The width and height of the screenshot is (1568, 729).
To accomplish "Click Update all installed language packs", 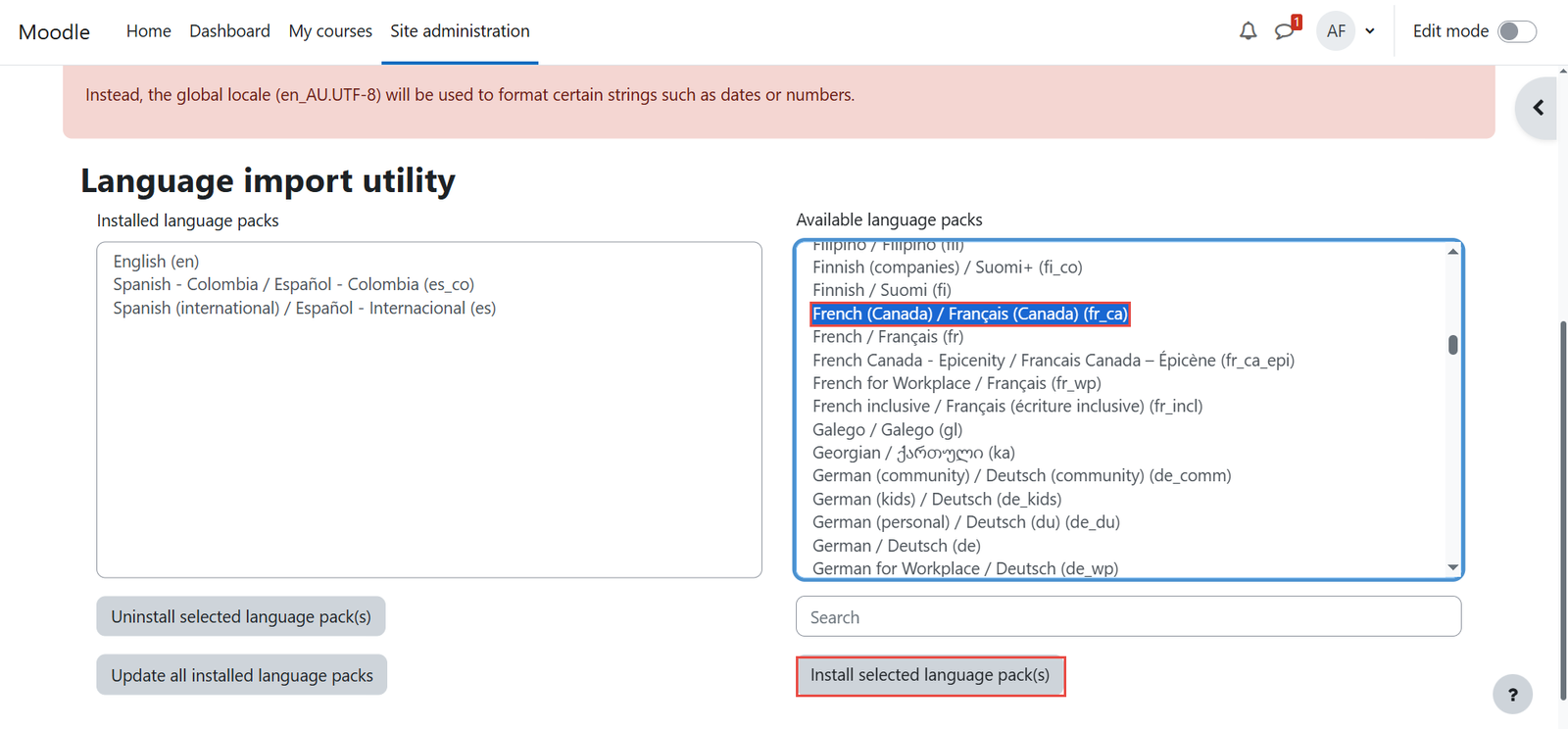I will click(x=242, y=675).
